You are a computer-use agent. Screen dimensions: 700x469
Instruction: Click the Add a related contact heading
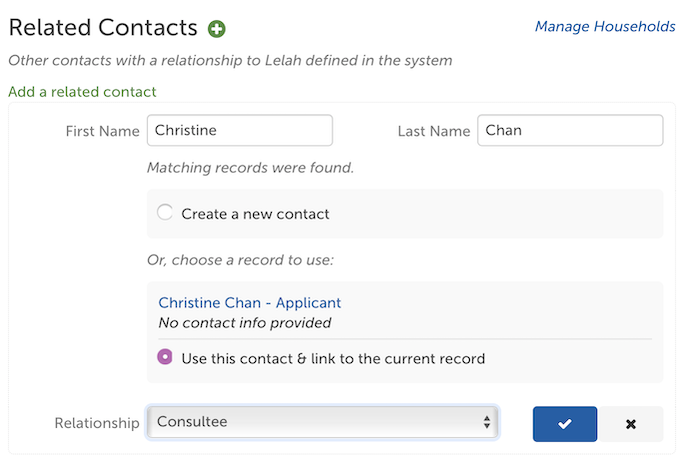click(82, 91)
